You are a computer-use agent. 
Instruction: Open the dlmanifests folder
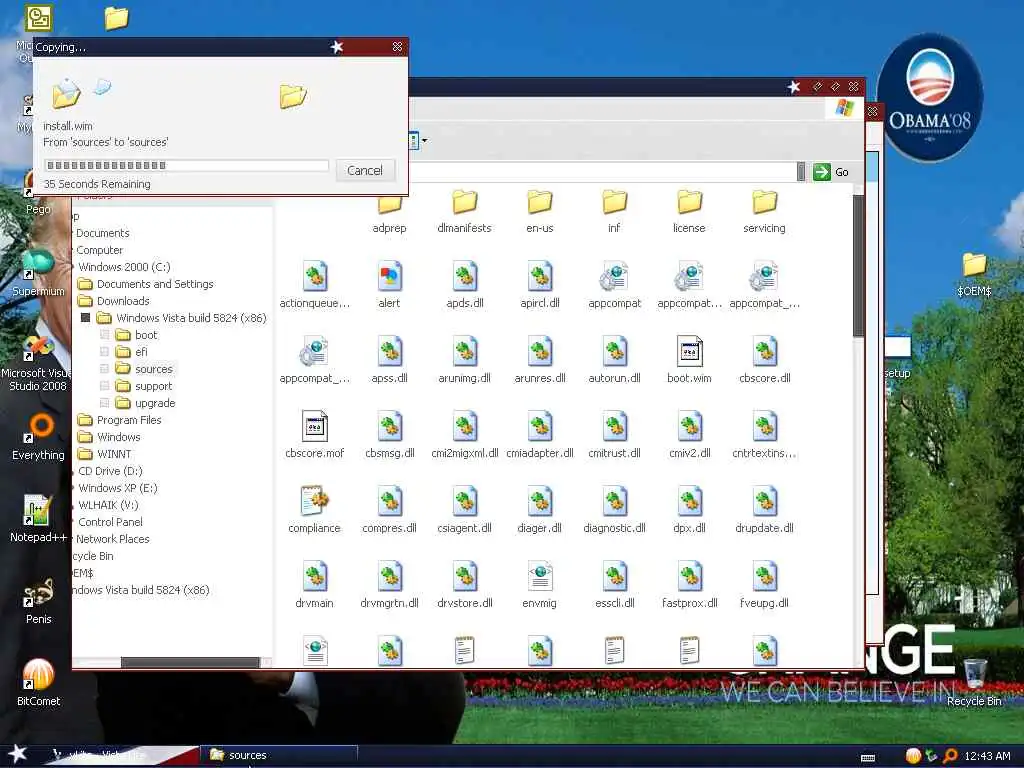(x=464, y=211)
